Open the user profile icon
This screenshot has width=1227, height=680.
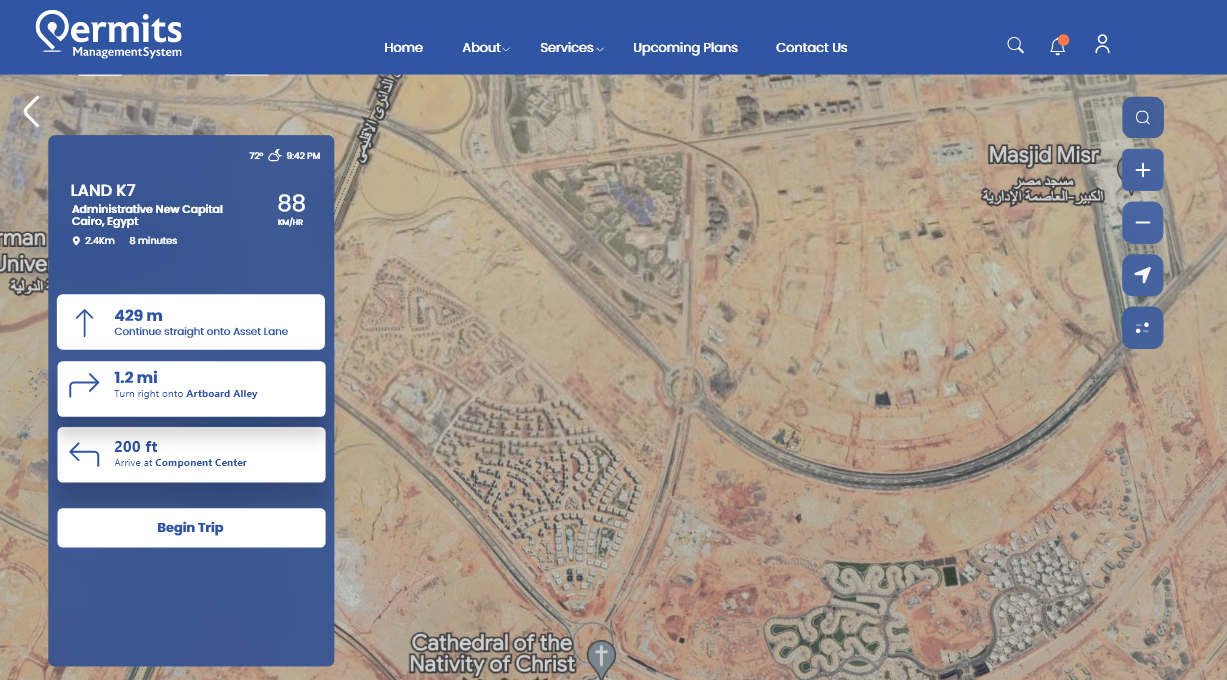pyautogui.click(x=1102, y=45)
